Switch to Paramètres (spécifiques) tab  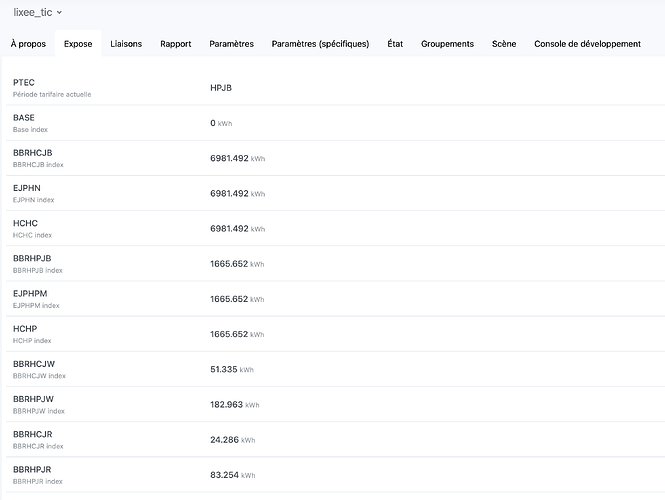320,44
